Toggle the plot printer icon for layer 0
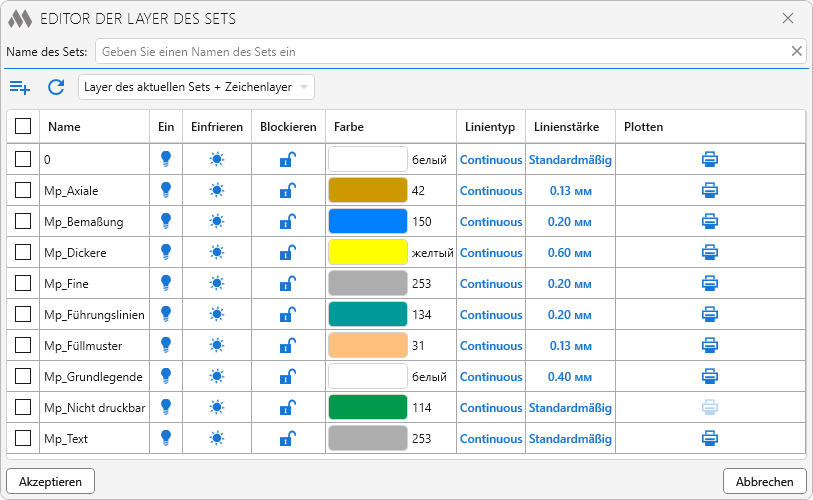This screenshot has height=500, width=813. [x=709, y=159]
